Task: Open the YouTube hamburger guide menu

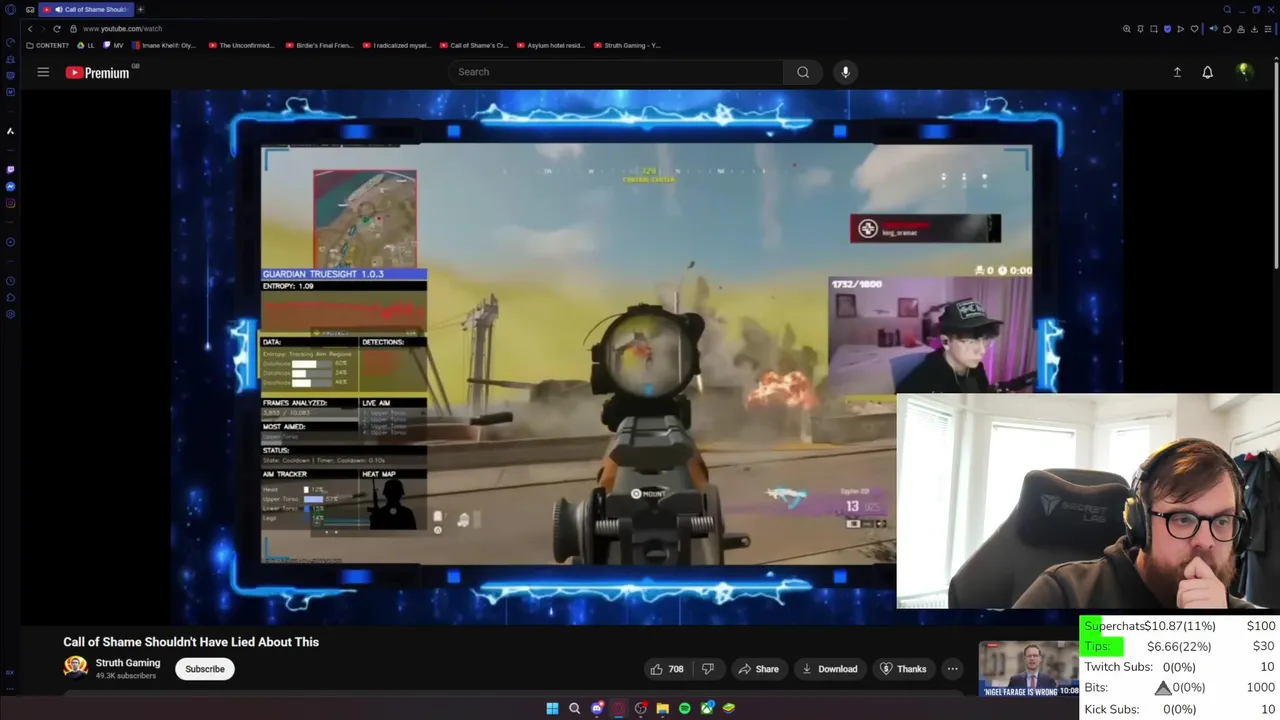Action: coord(43,72)
